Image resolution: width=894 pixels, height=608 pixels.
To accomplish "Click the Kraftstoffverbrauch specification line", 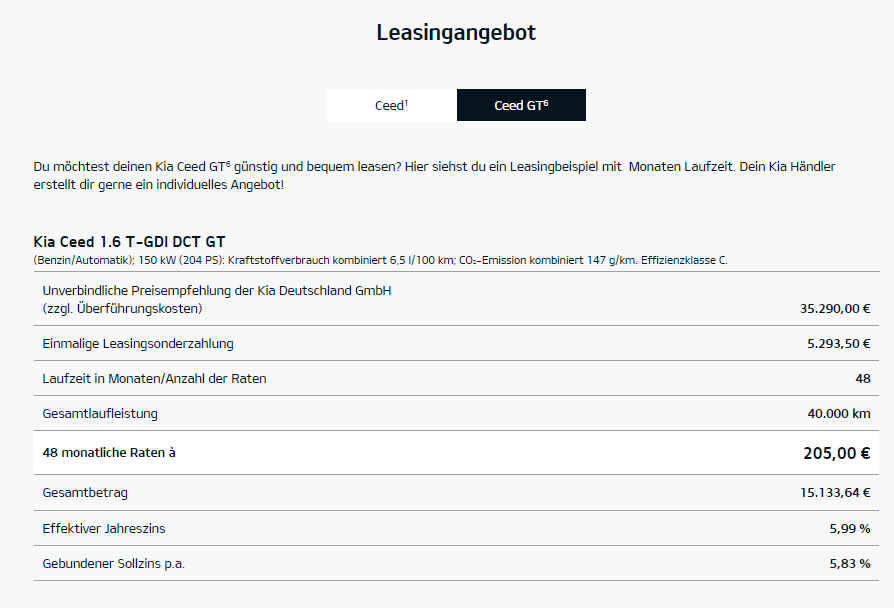I will [x=380, y=260].
